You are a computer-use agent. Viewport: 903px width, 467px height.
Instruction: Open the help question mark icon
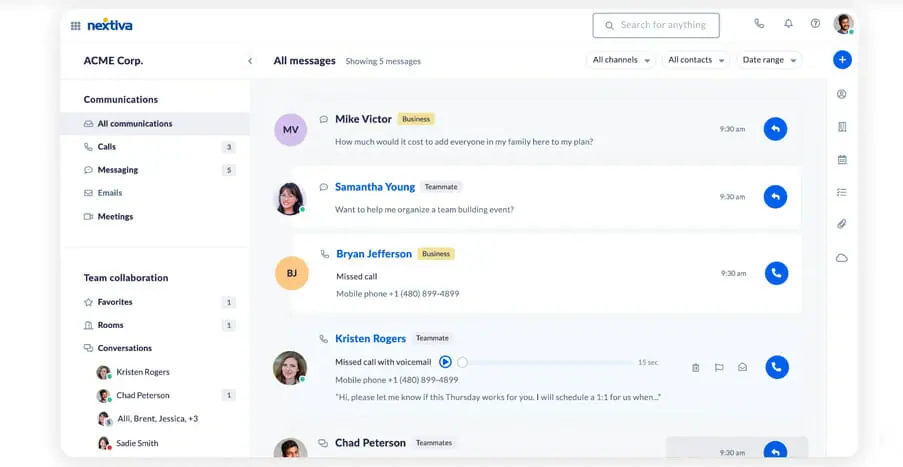click(x=815, y=24)
